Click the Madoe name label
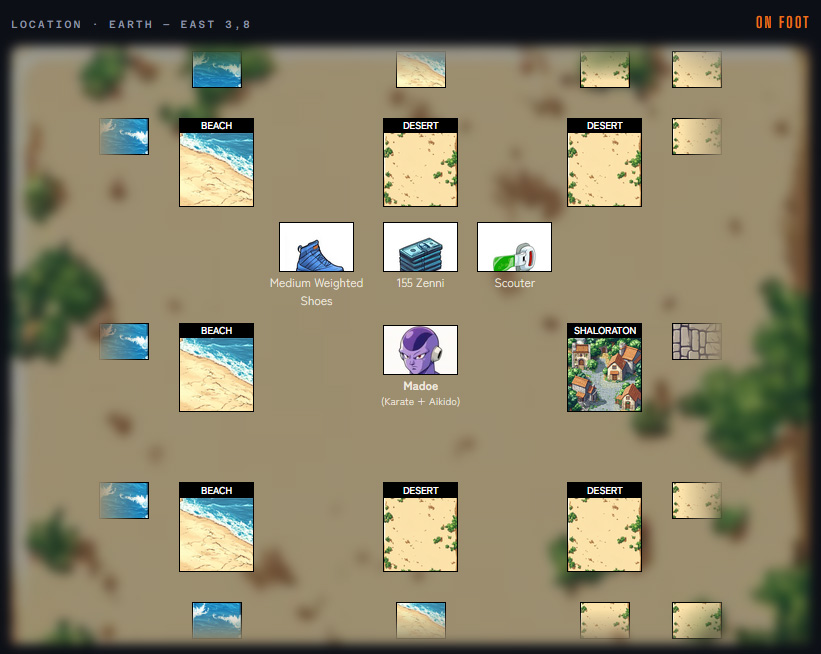 (420, 386)
